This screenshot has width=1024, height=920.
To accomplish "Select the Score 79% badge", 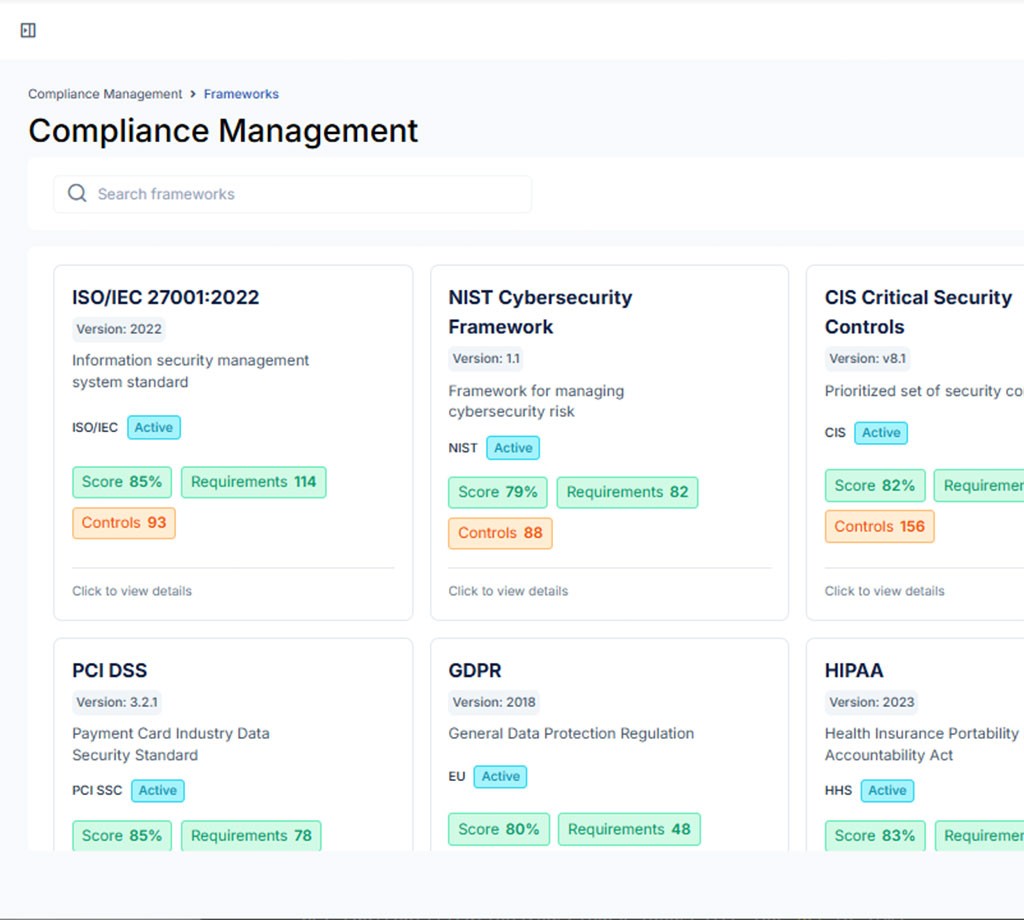I will pos(498,492).
